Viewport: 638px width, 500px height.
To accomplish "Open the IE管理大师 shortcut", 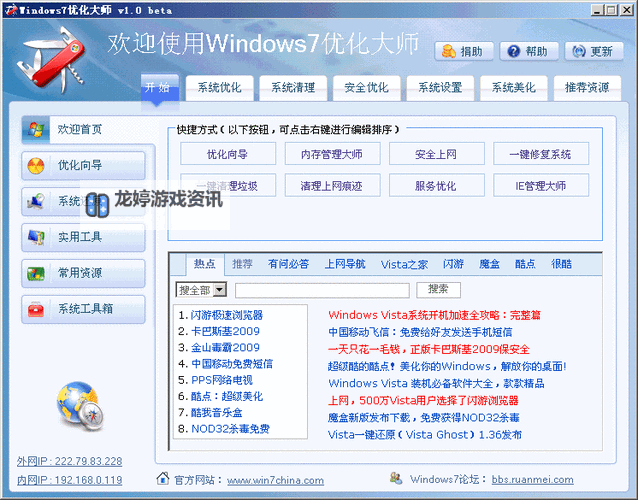I will click(x=541, y=186).
